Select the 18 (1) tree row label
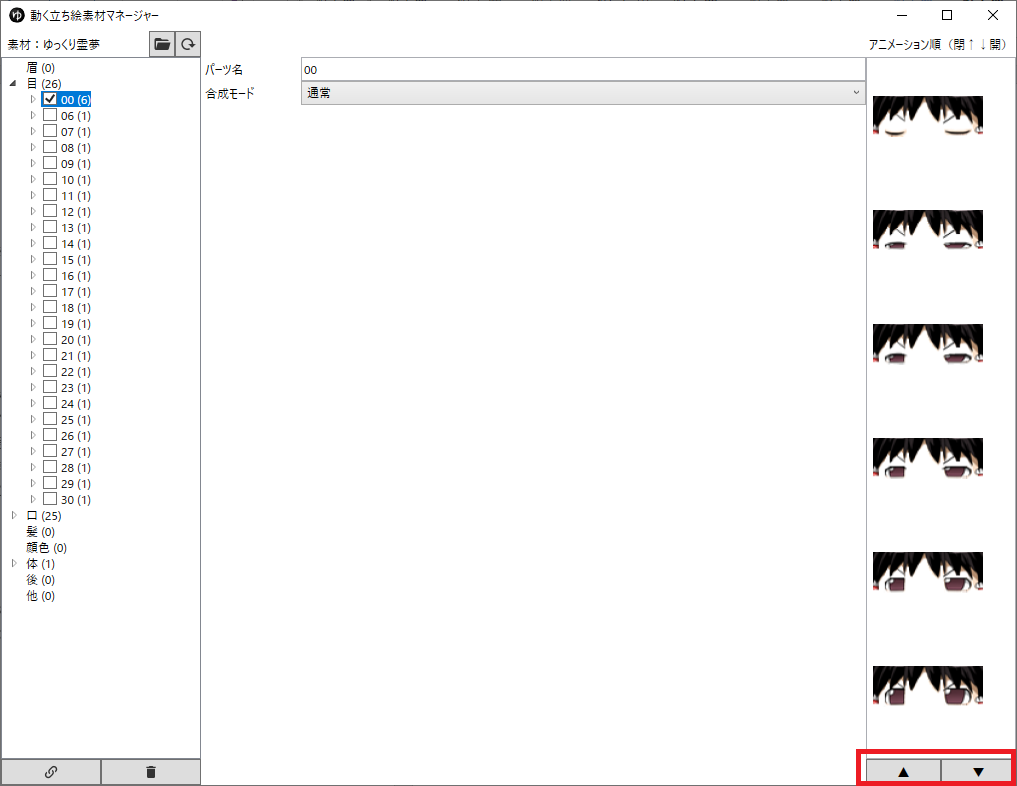Viewport: 1017px width, 786px height. 76,307
